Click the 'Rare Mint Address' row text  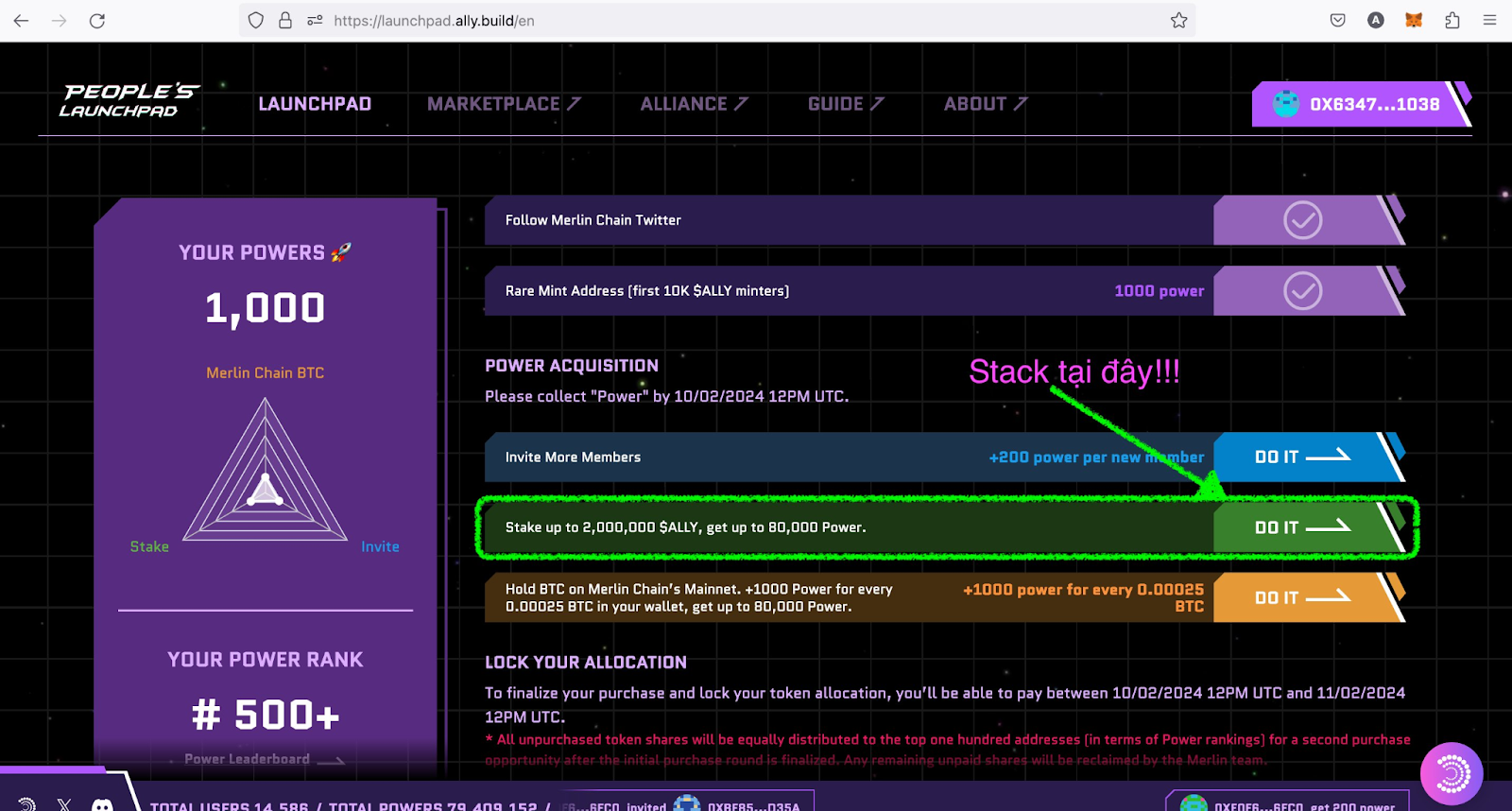647,291
